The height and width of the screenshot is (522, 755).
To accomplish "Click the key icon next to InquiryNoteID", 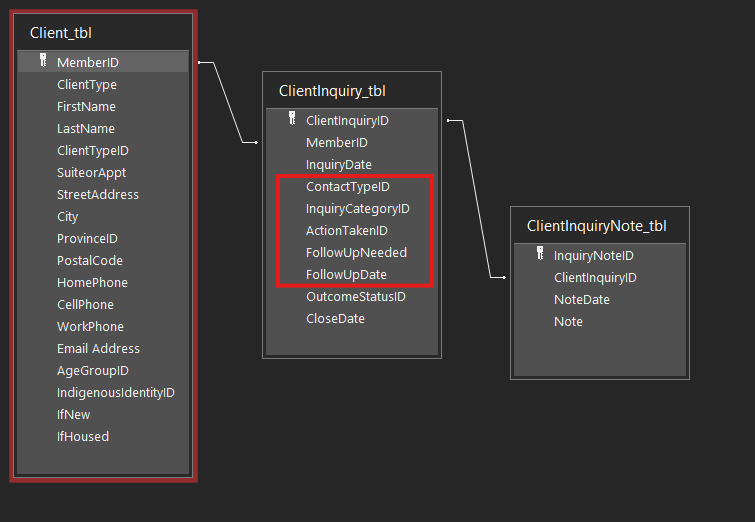I will [x=540, y=254].
